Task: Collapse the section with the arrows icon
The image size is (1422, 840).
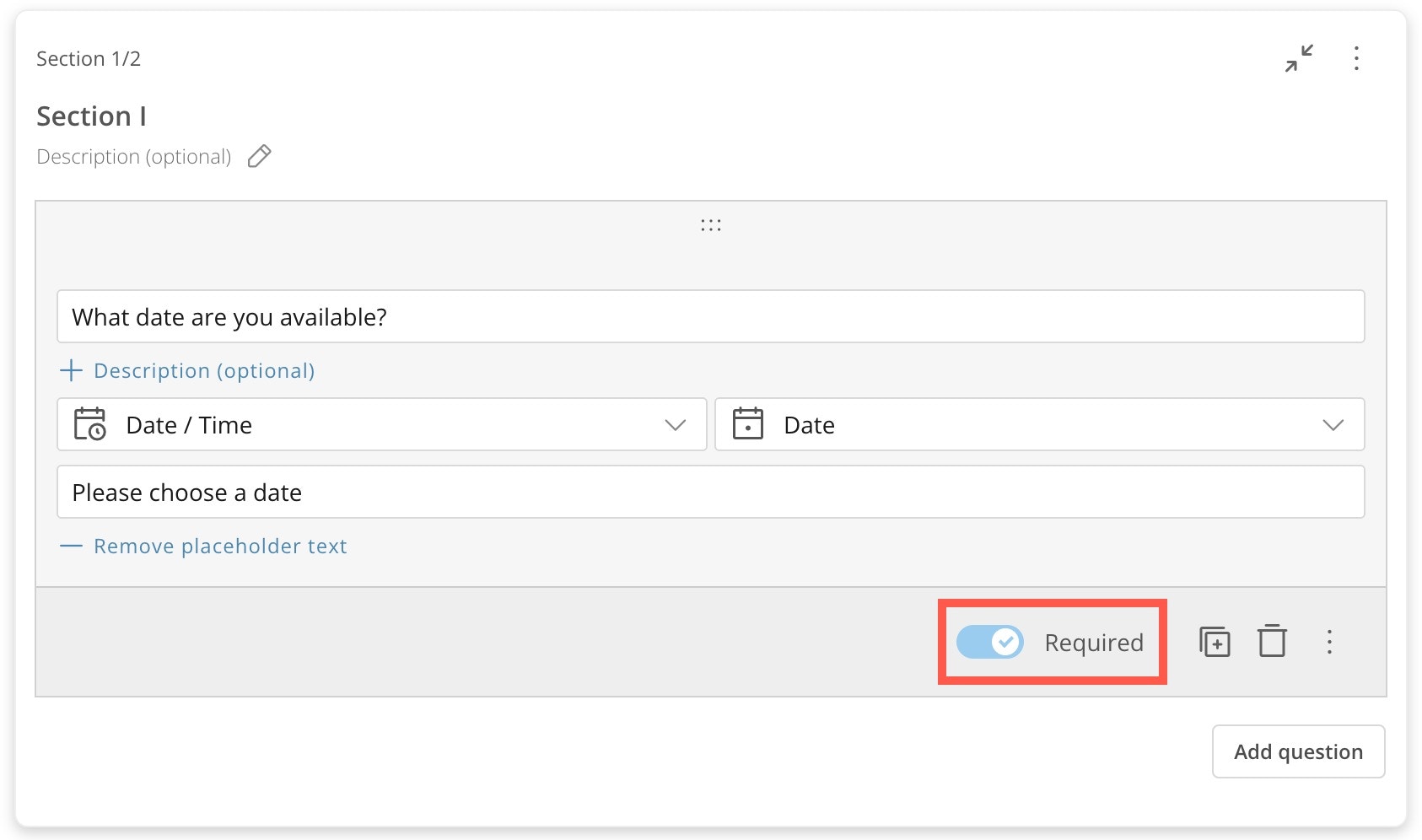Action: (1299, 58)
